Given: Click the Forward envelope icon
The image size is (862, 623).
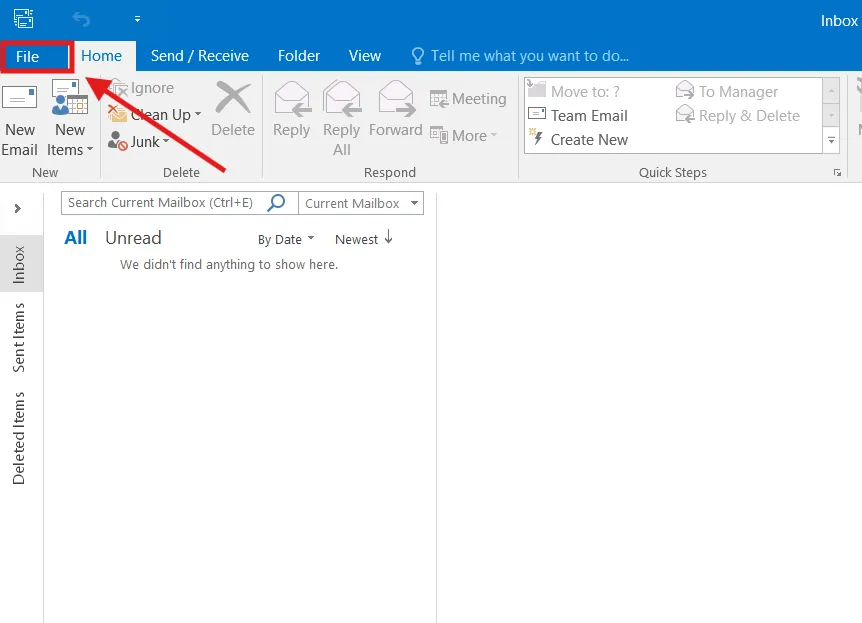Looking at the screenshot, I should point(396,99).
